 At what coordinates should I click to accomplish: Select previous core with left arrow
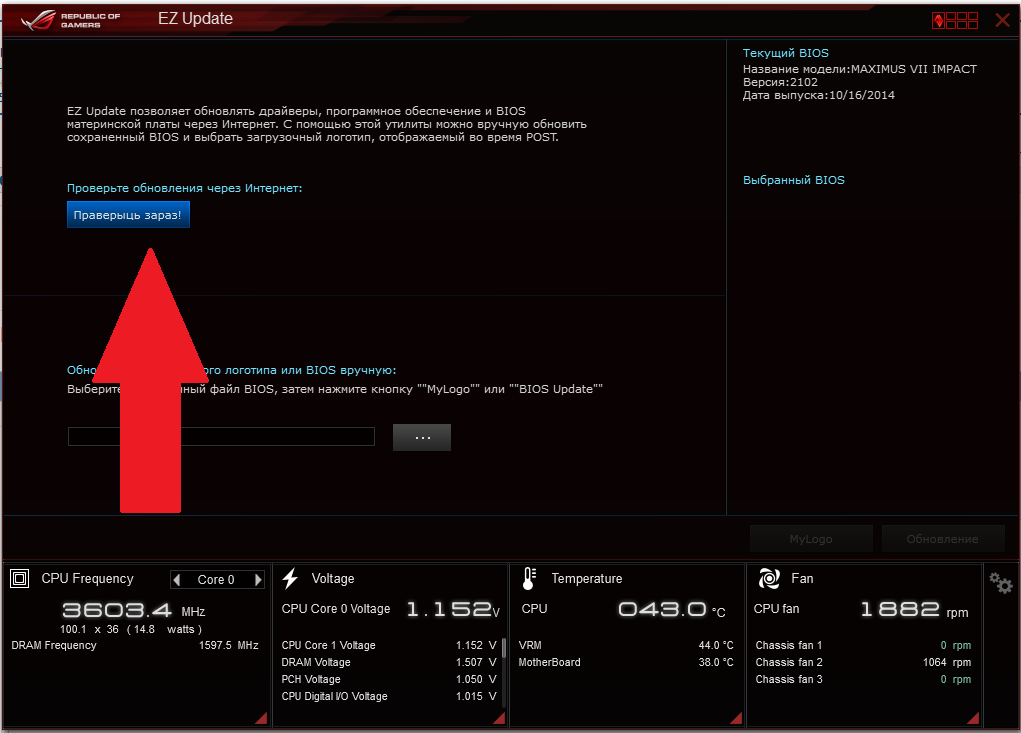click(176, 579)
